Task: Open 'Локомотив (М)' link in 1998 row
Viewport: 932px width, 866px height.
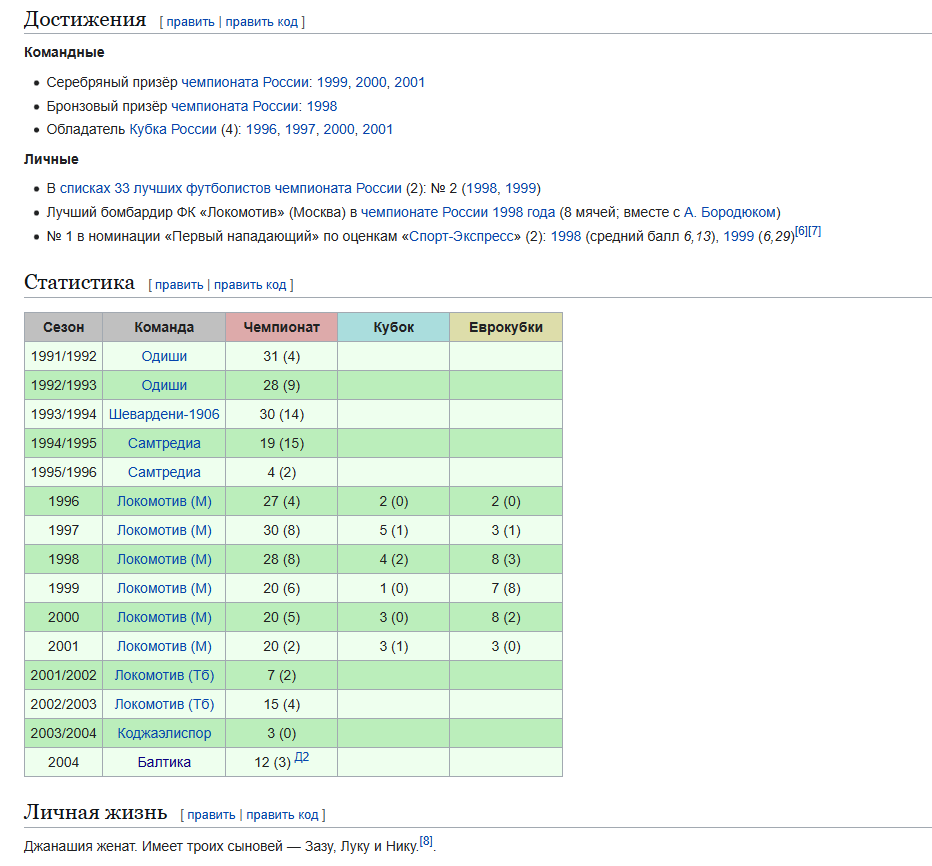Action: [x=164, y=559]
